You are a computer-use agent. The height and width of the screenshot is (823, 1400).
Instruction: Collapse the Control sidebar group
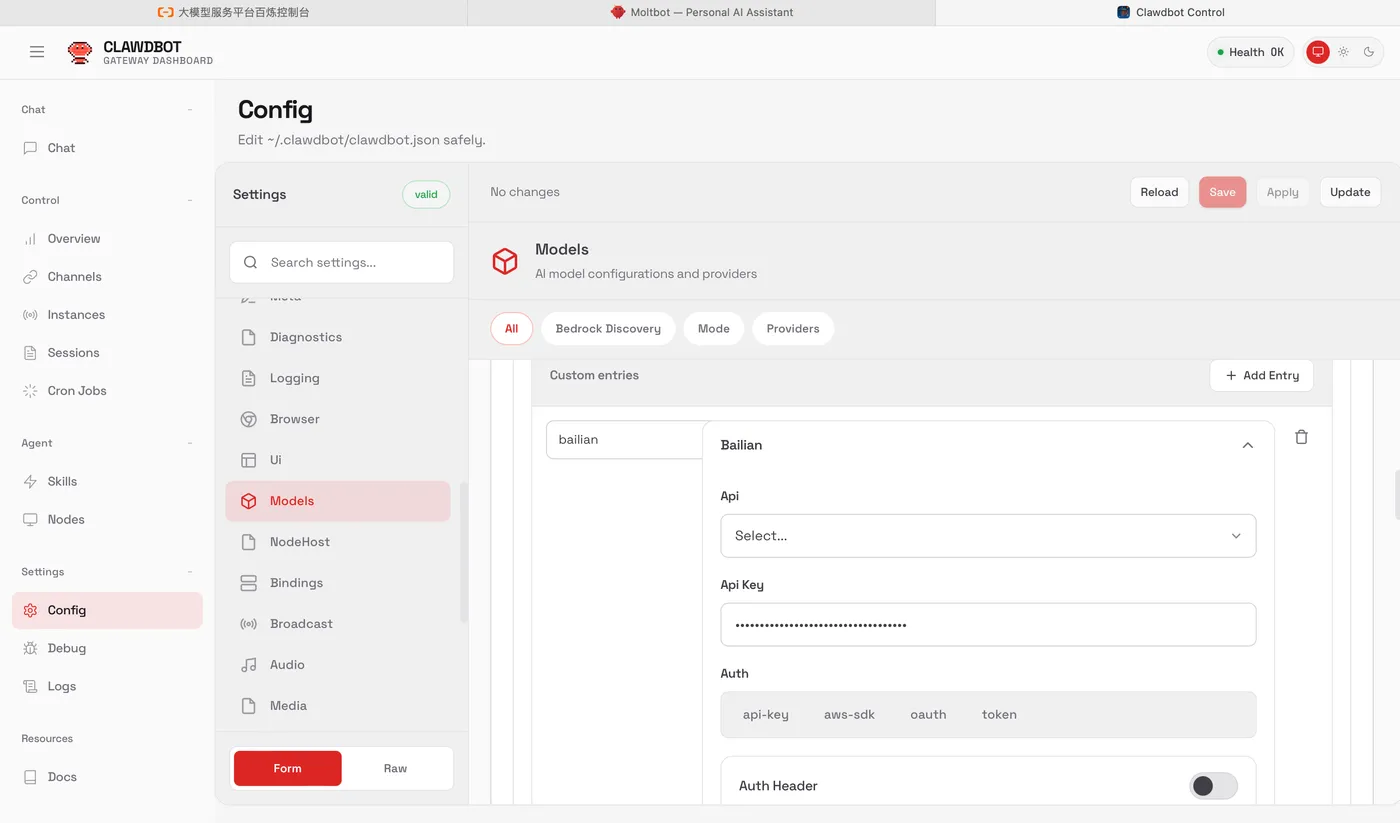(x=190, y=200)
